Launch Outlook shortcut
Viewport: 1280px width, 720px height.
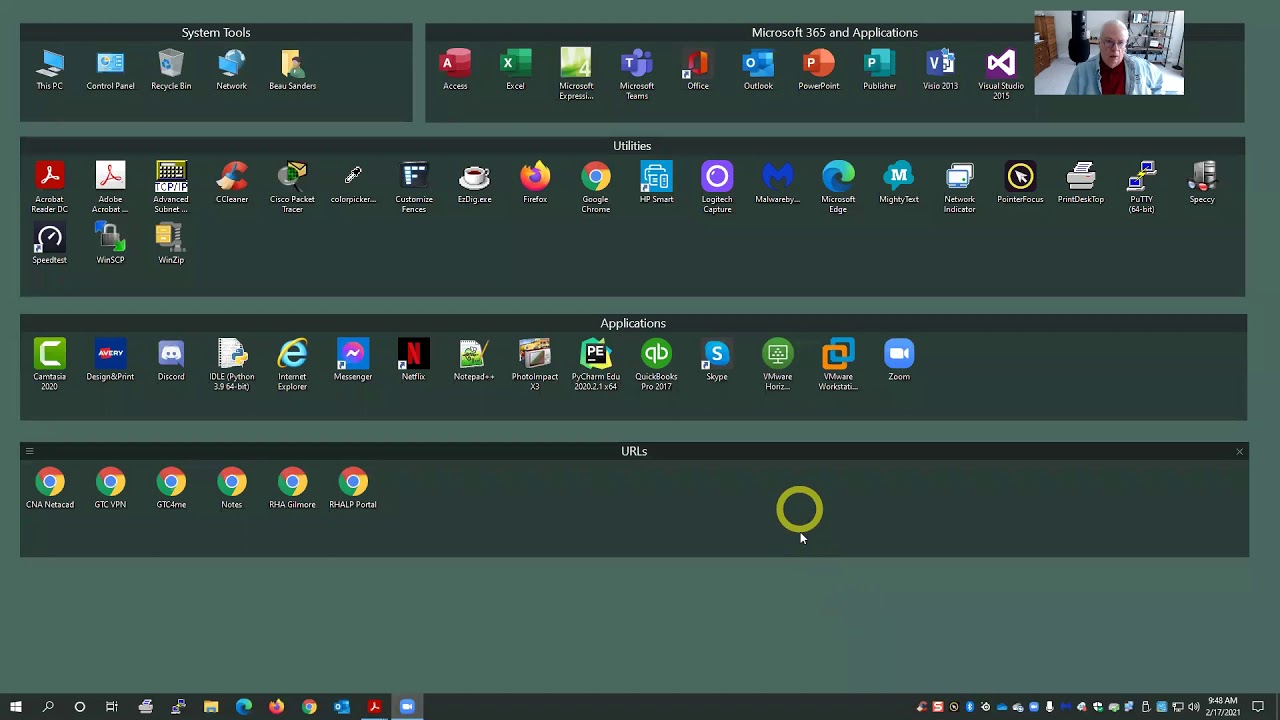[x=758, y=70]
